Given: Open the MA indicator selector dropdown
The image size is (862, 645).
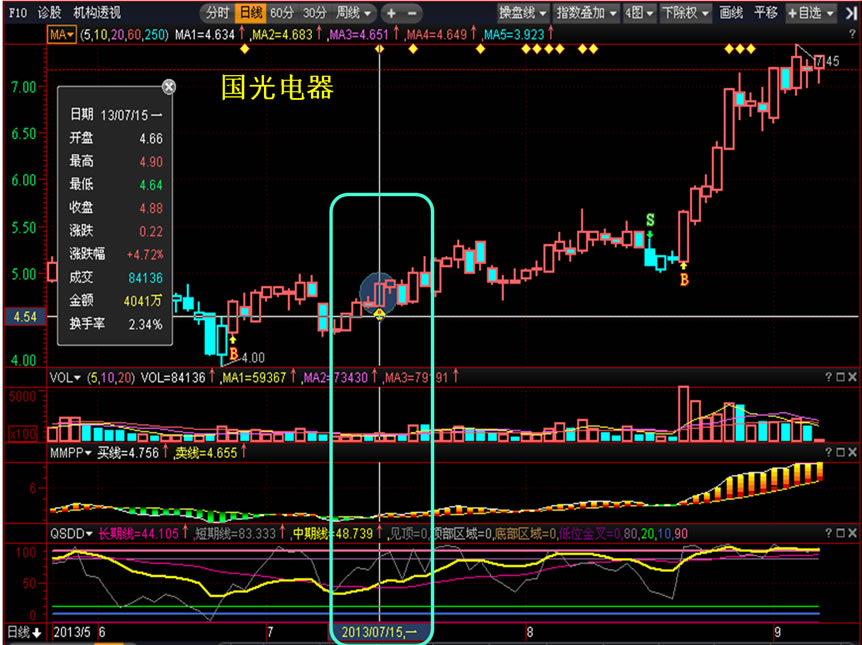Looking at the screenshot, I should pos(62,35).
